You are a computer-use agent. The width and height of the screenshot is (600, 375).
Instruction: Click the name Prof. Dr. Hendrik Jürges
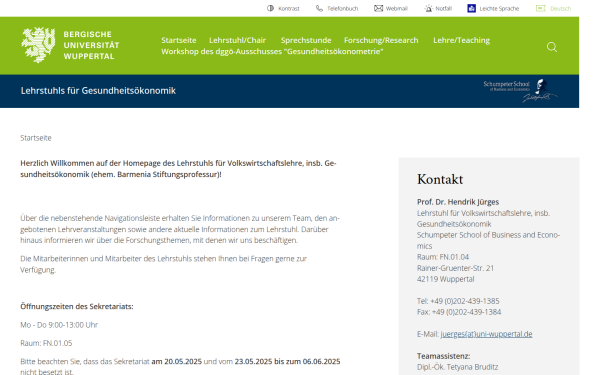(x=458, y=202)
